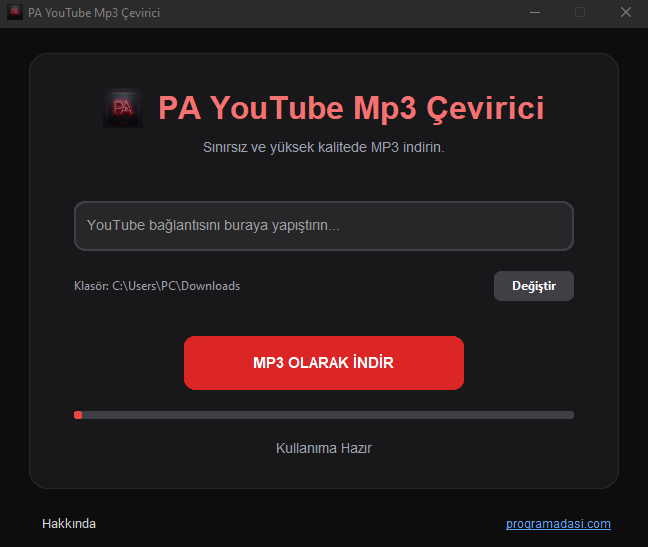Visit the programadasi.com link

tap(558, 523)
